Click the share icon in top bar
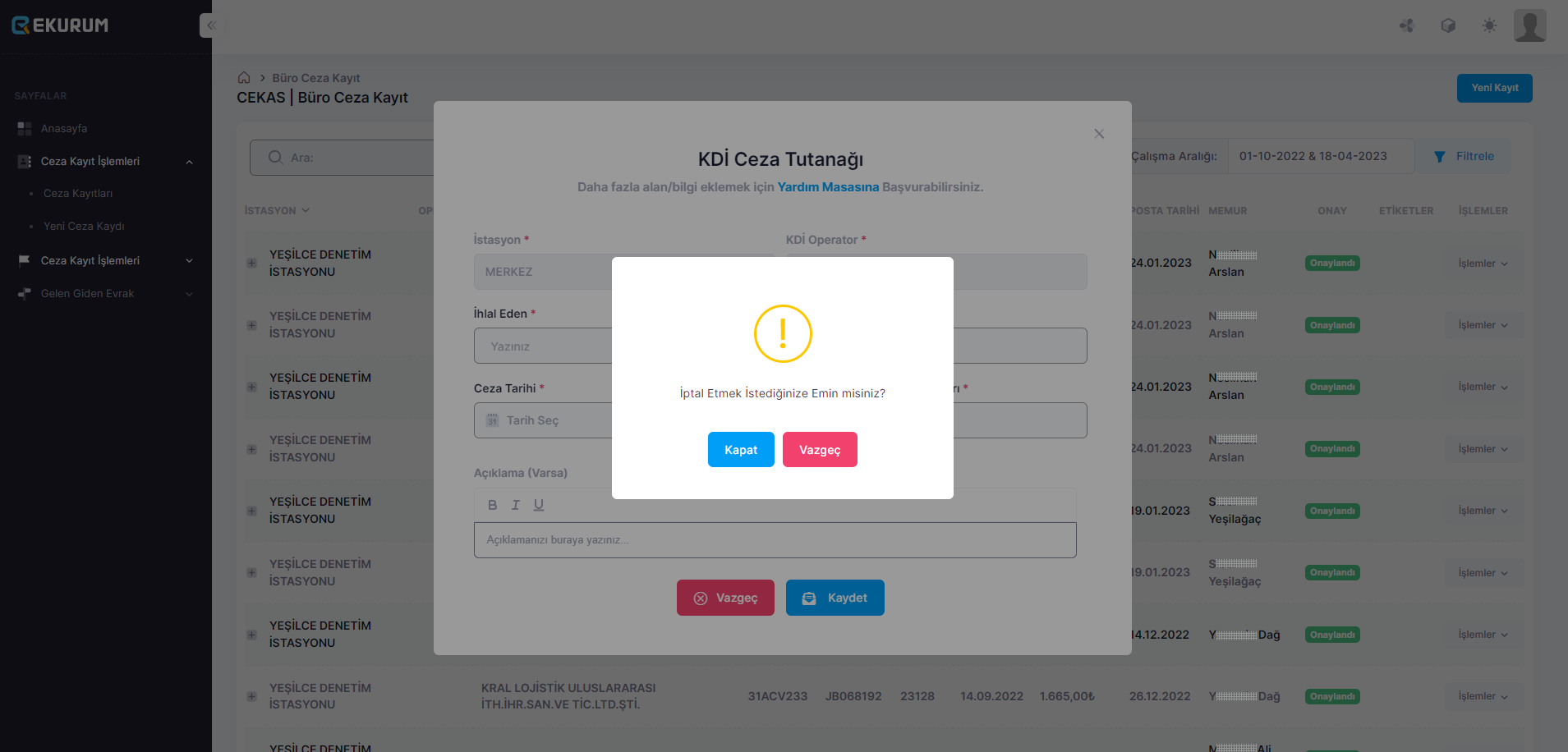 coord(1406,25)
